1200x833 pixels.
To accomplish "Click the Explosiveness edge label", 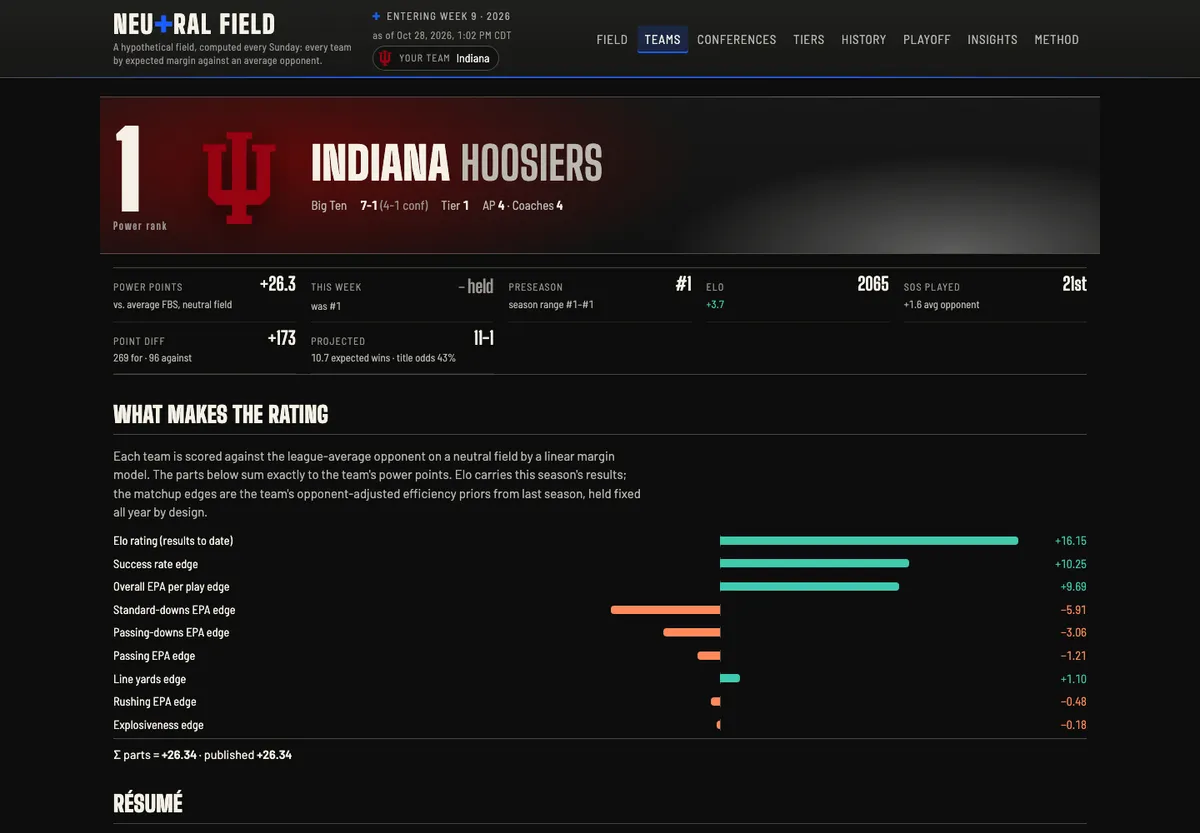I will coord(158,725).
